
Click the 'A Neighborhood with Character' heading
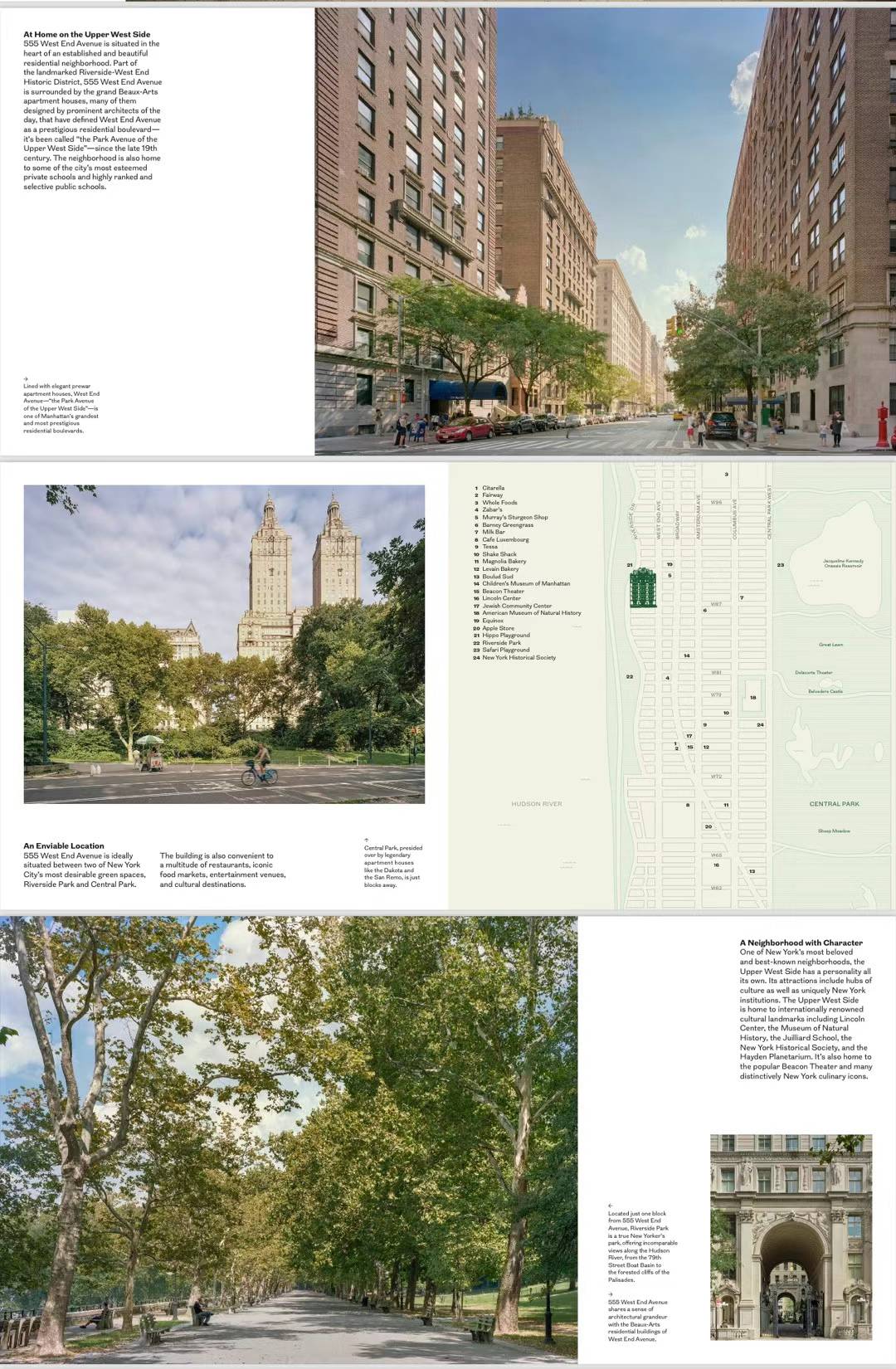click(x=801, y=943)
